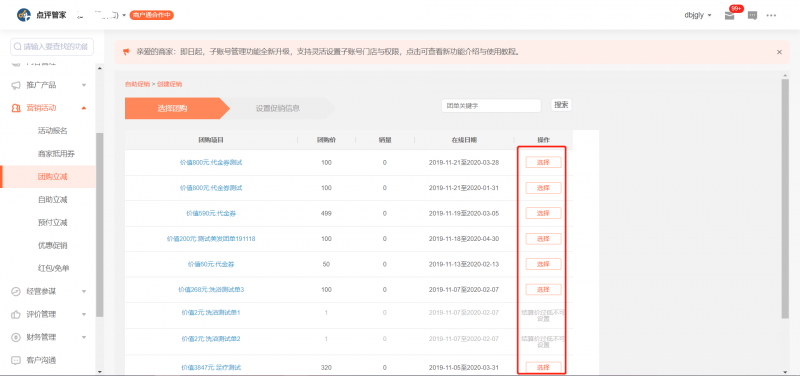Click the 操作 column header
800x376 pixels.
coord(543,139)
